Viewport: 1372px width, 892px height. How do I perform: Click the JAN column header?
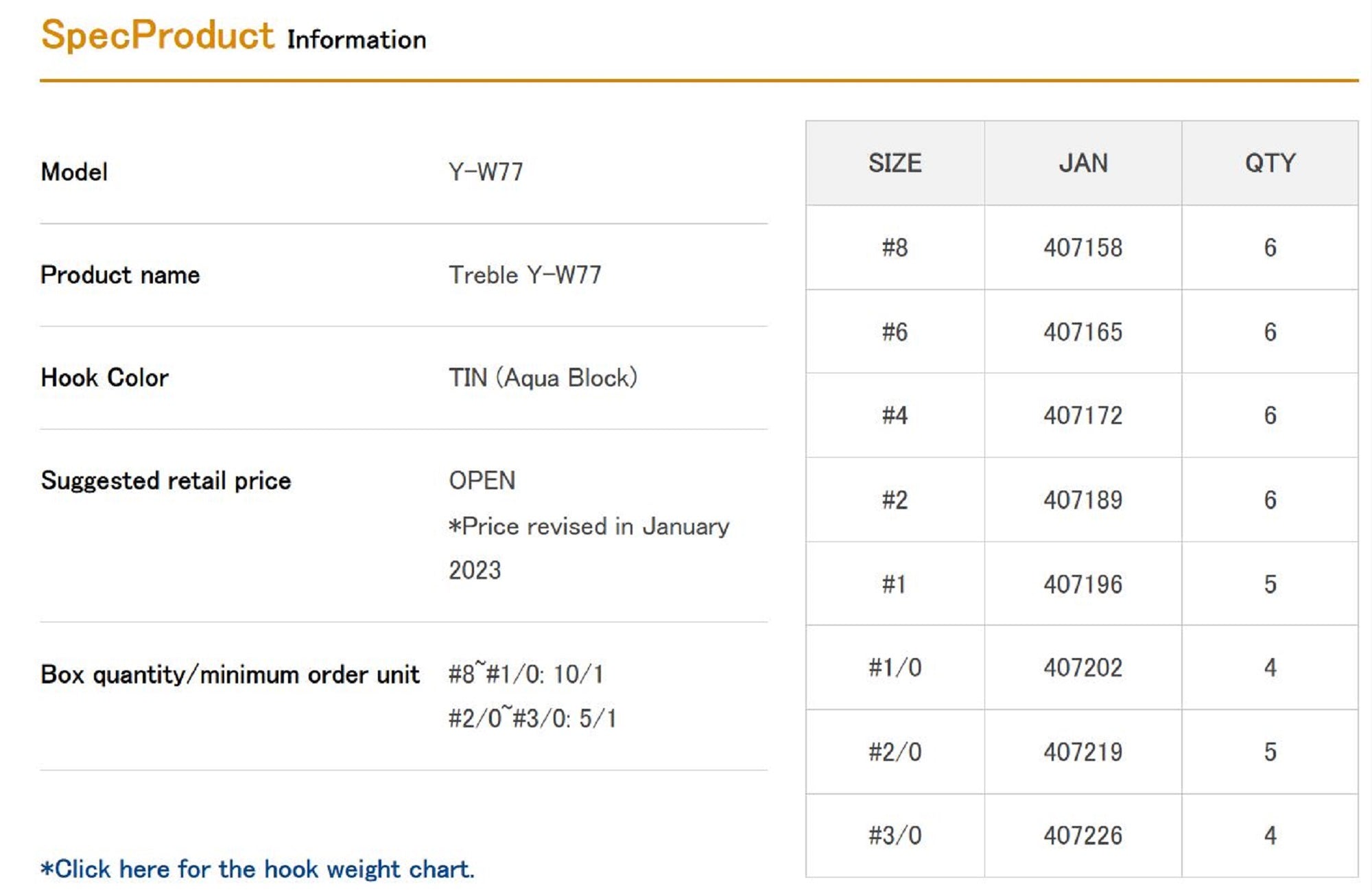tap(1083, 163)
